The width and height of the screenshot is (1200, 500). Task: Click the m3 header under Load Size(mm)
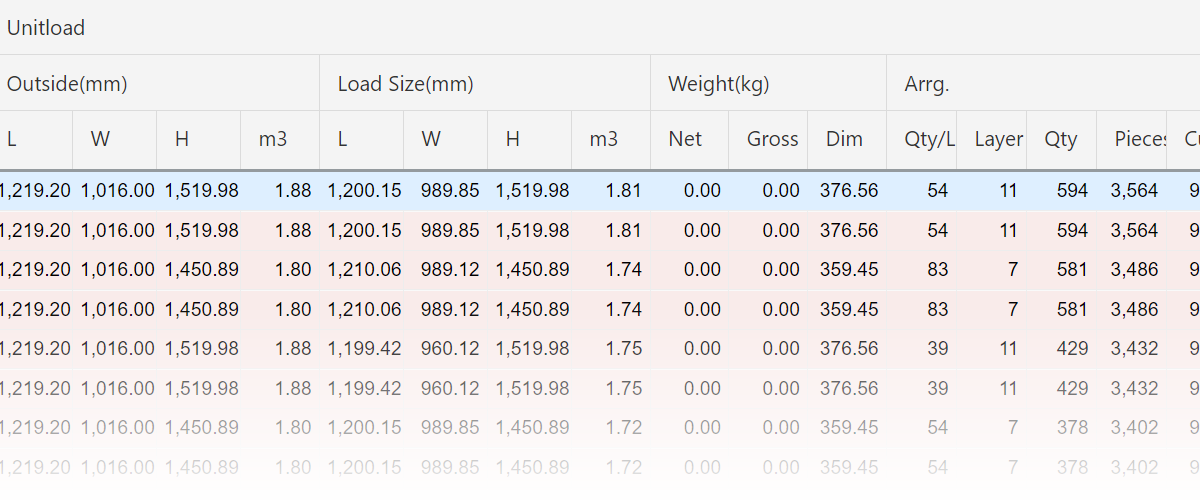603,139
